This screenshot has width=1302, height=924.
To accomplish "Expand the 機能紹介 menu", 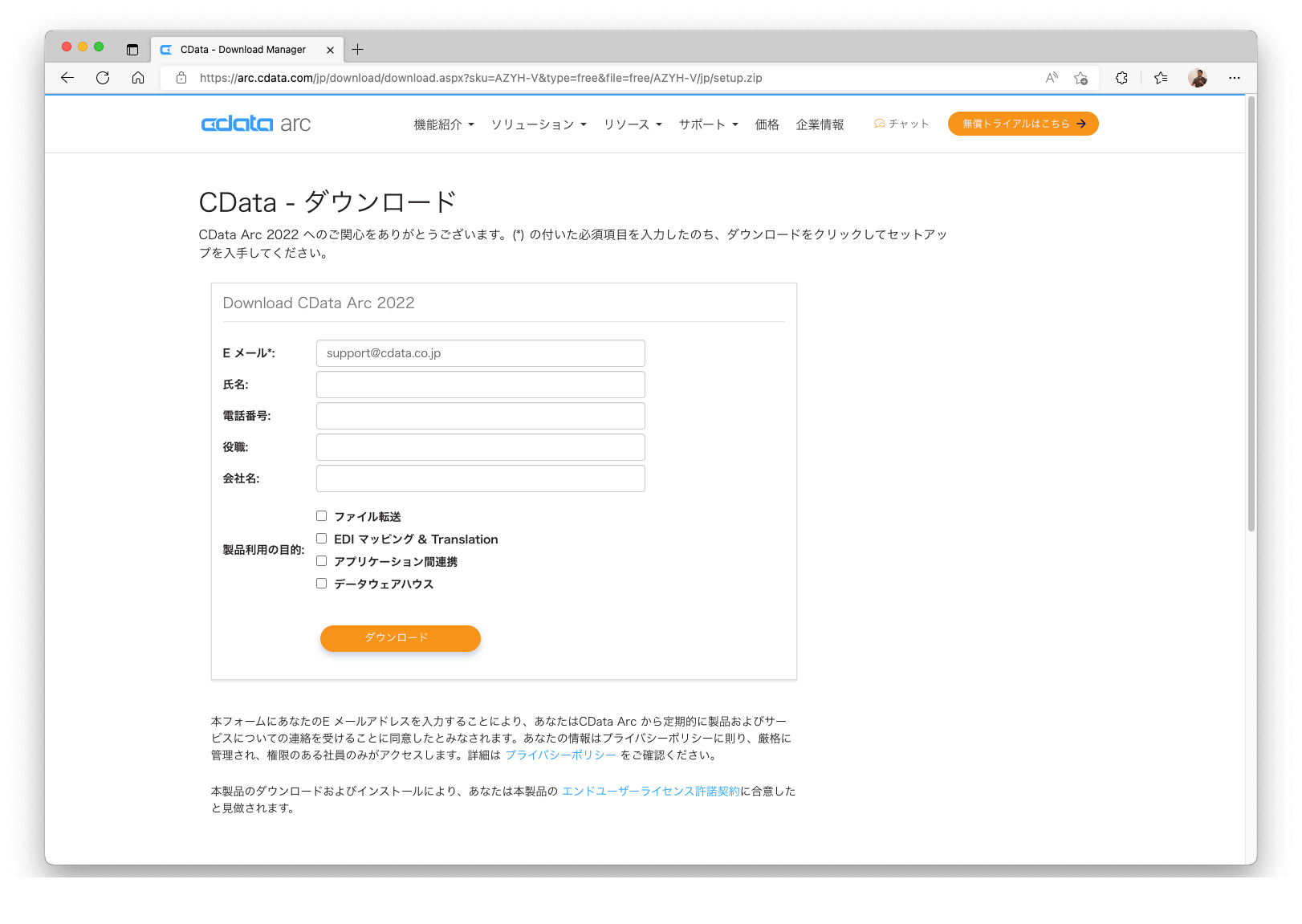I will pyautogui.click(x=444, y=124).
